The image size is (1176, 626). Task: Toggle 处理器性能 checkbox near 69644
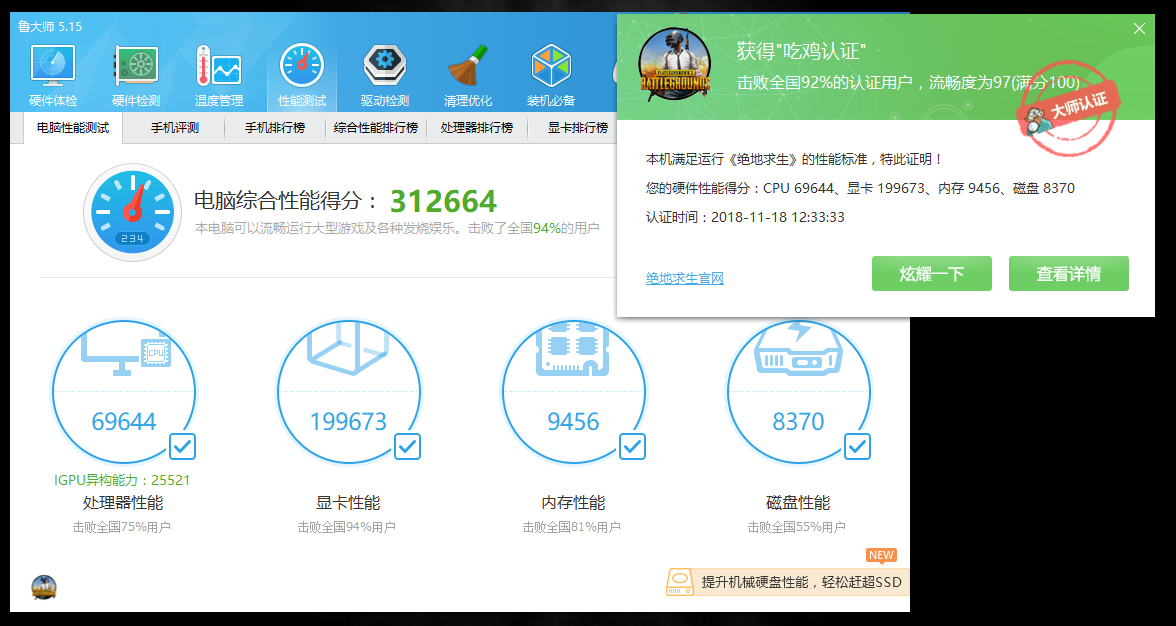(182, 447)
